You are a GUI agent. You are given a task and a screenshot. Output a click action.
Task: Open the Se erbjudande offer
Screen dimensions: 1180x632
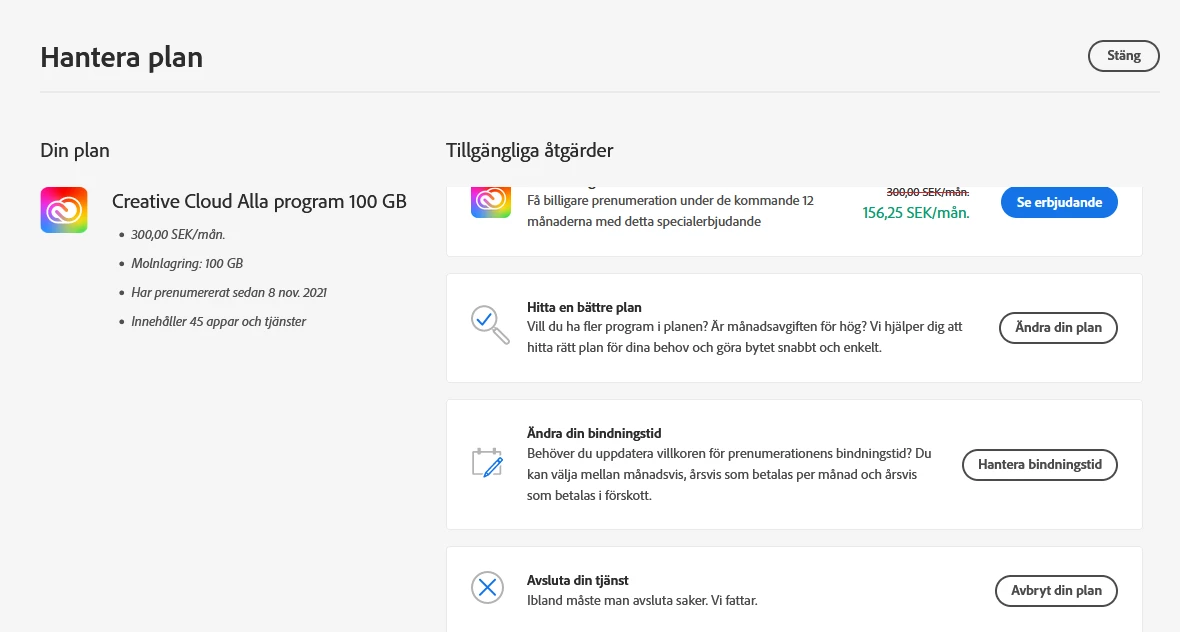[x=1059, y=202]
